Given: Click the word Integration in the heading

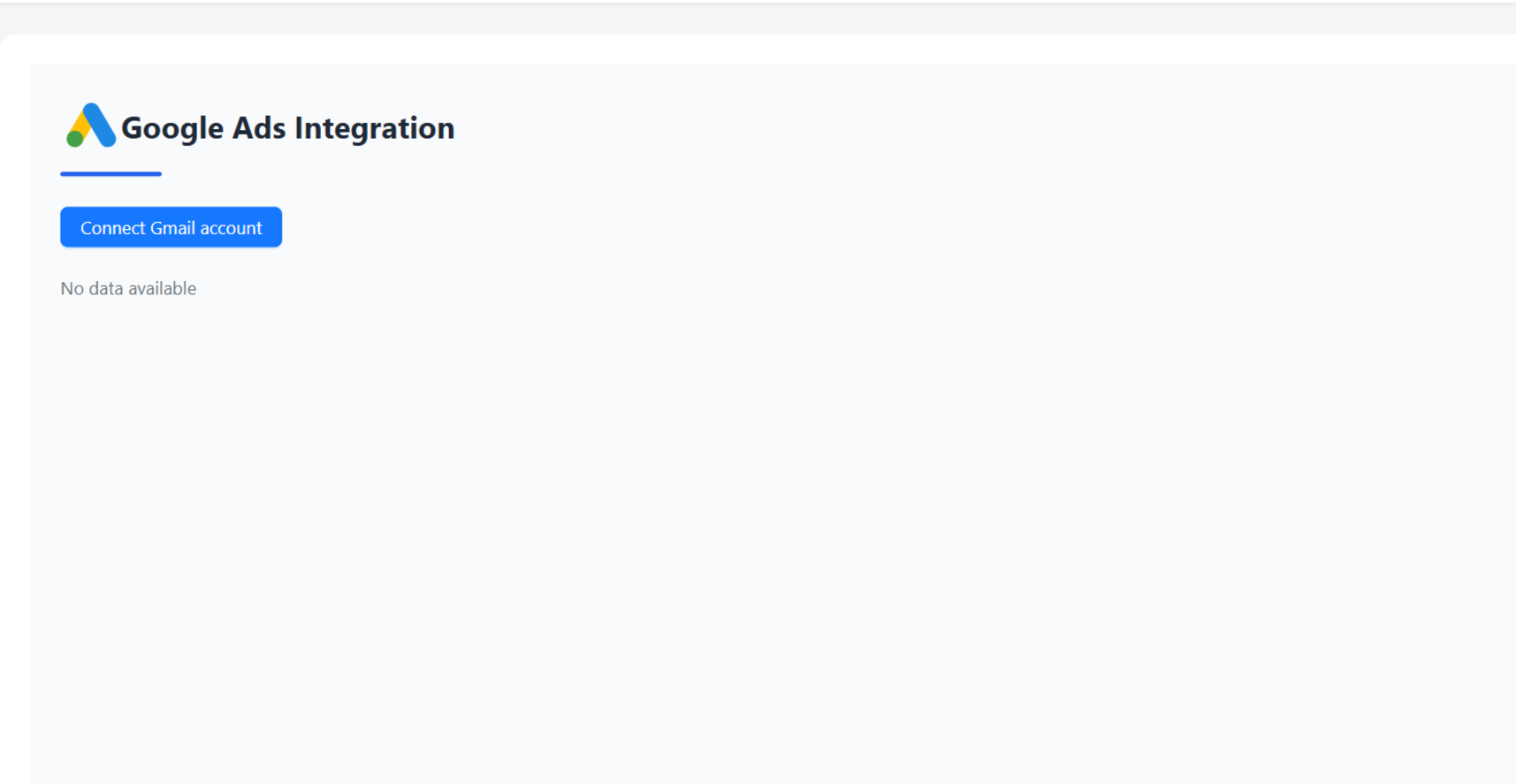Looking at the screenshot, I should click(374, 128).
